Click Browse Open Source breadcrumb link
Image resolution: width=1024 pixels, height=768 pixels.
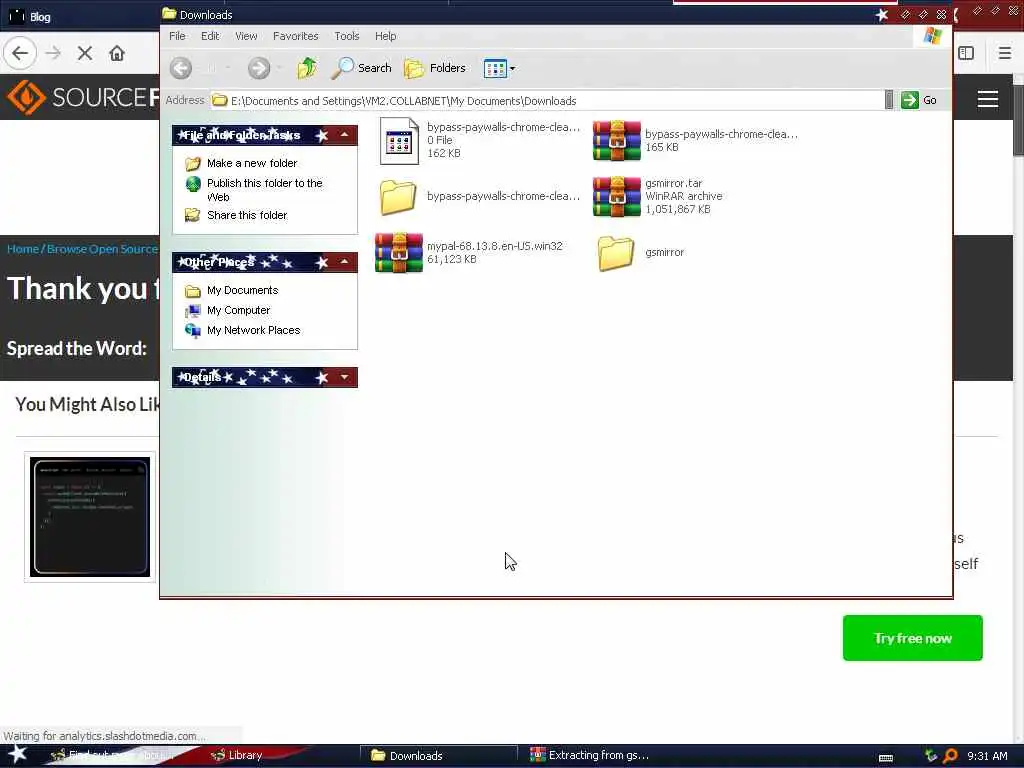pyautogui.click(x=103, y=249)
